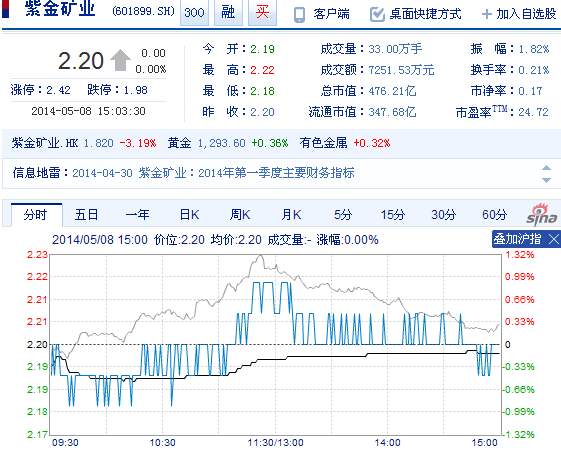This screenshot has height=450, width=561.
Task: Click the 流通市值 value 347.68亿
Action: 392,112
